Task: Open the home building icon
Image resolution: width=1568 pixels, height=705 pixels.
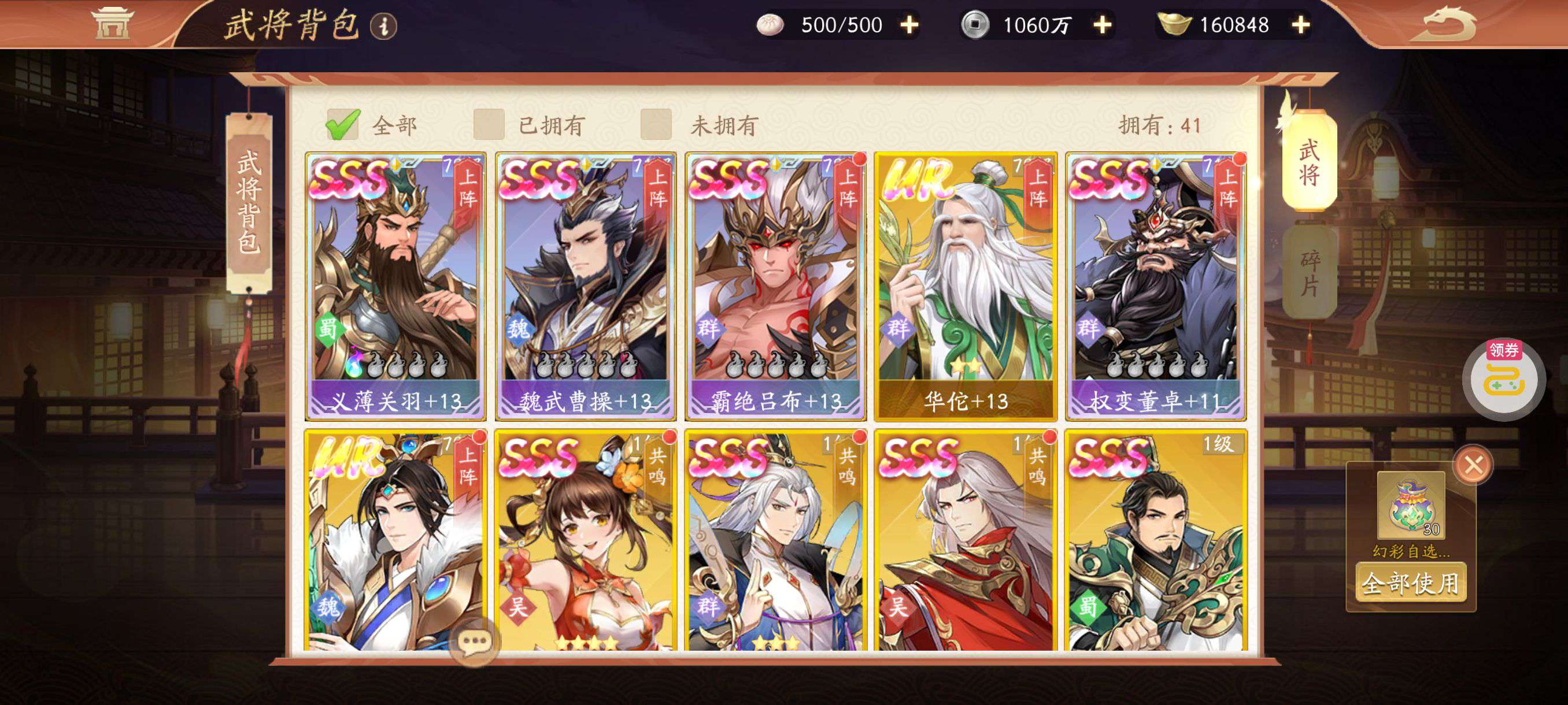Action: 111,23
